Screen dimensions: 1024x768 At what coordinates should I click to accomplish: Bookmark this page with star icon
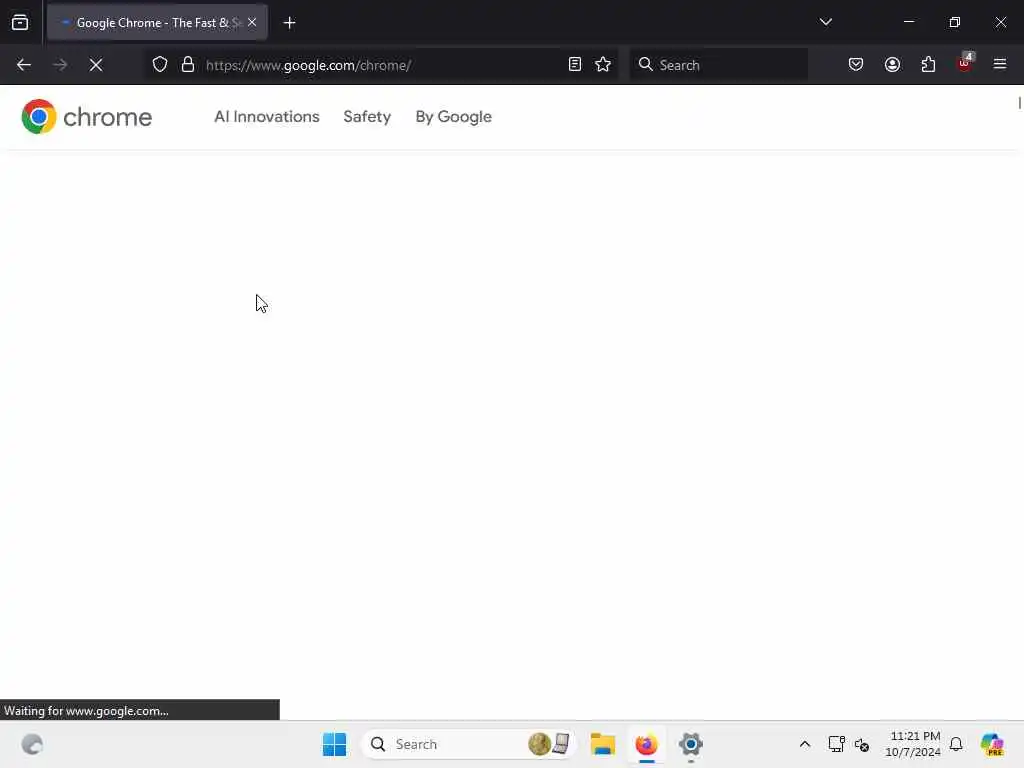pos(603,65)
